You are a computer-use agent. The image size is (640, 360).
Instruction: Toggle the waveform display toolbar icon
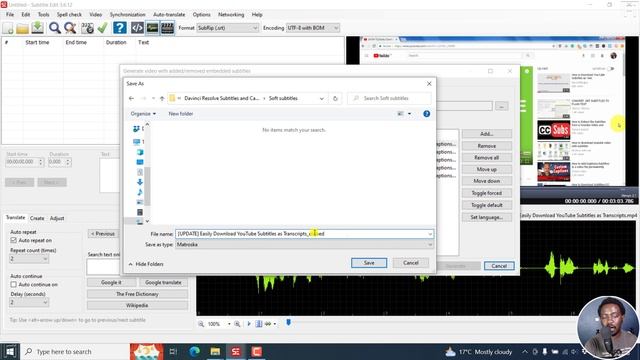point(152,28)
